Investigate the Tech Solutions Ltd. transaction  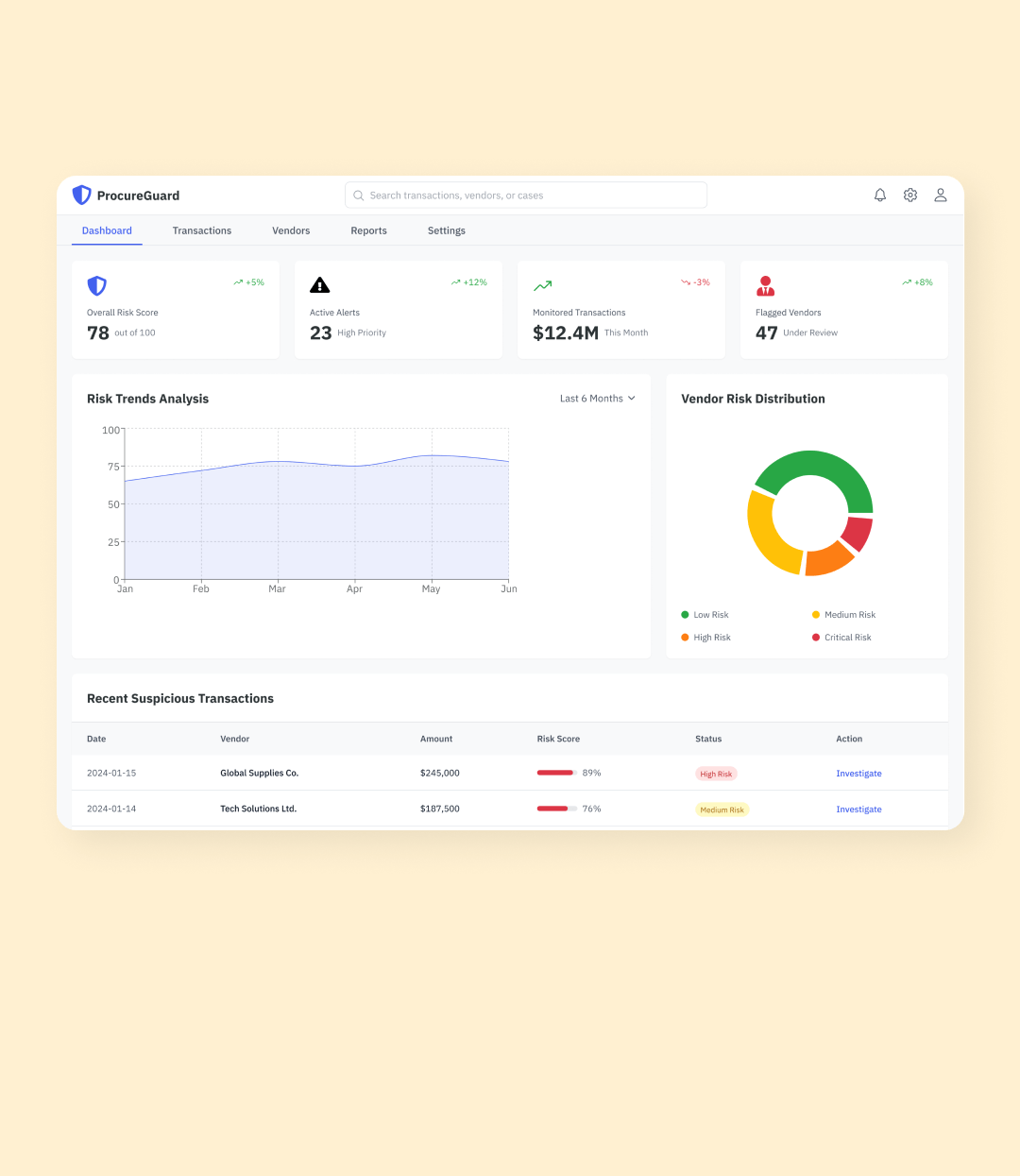coord(858,810)
